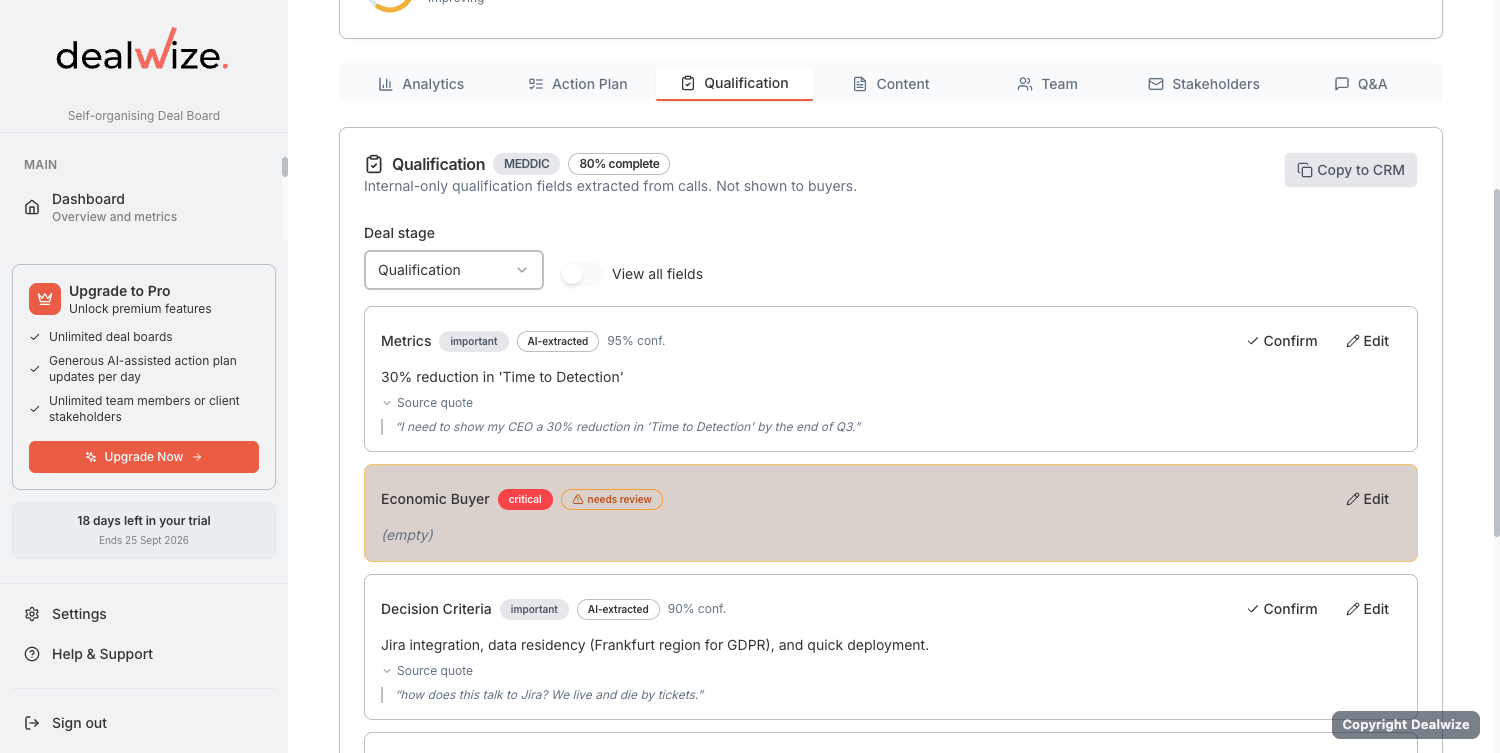Click the checkmark icon for Metrics Confirm

pos(1253,341)
